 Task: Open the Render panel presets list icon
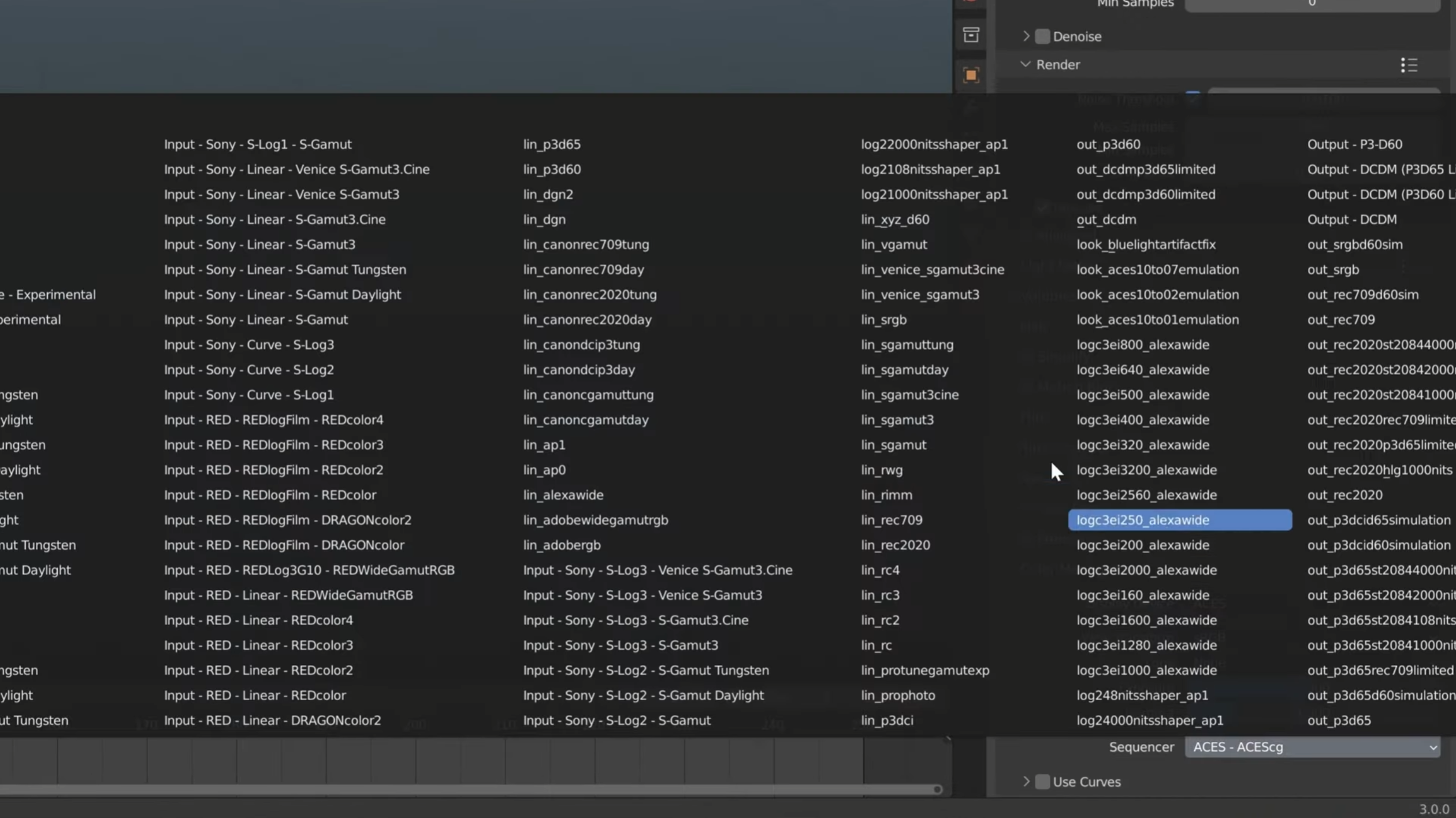1409,65
